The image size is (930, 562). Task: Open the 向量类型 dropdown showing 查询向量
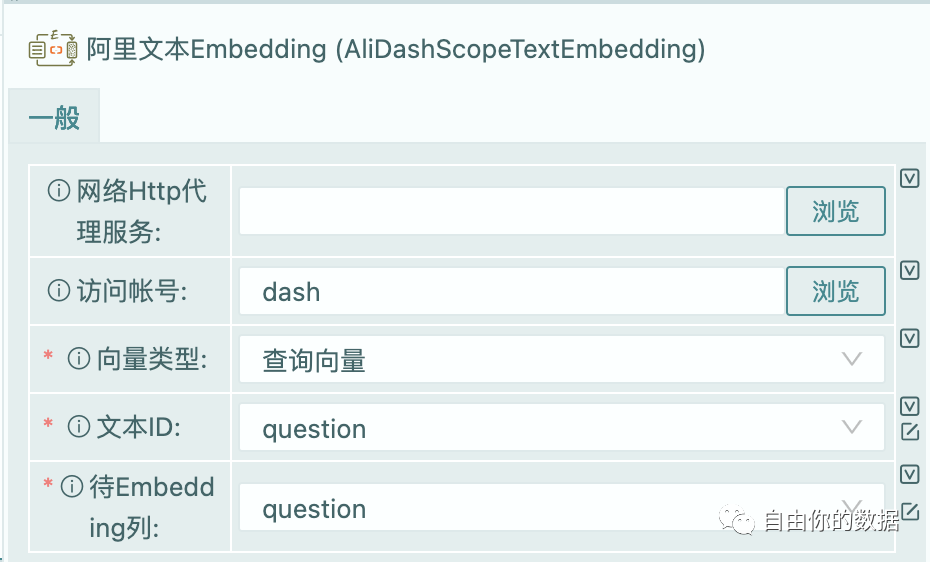[x=561, y=360]
